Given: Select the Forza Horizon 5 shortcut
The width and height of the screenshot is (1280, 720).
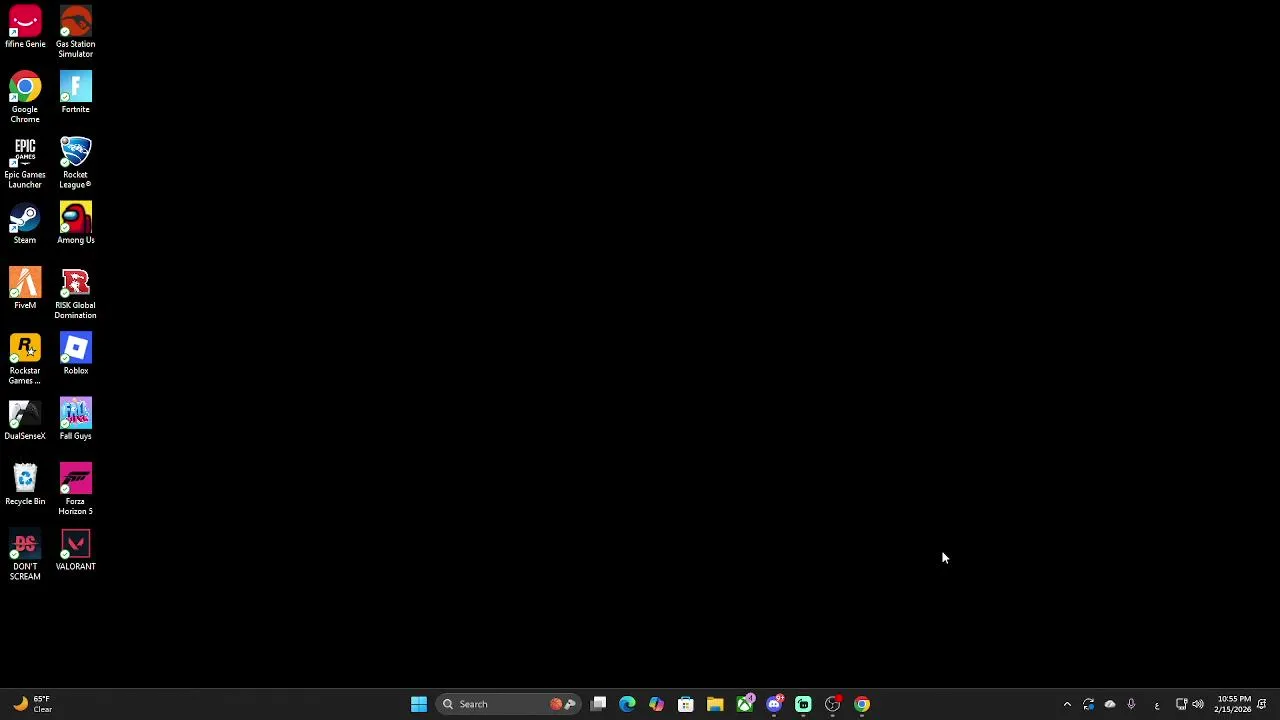Looking at the screenshot, I should [x=75, y=489].
